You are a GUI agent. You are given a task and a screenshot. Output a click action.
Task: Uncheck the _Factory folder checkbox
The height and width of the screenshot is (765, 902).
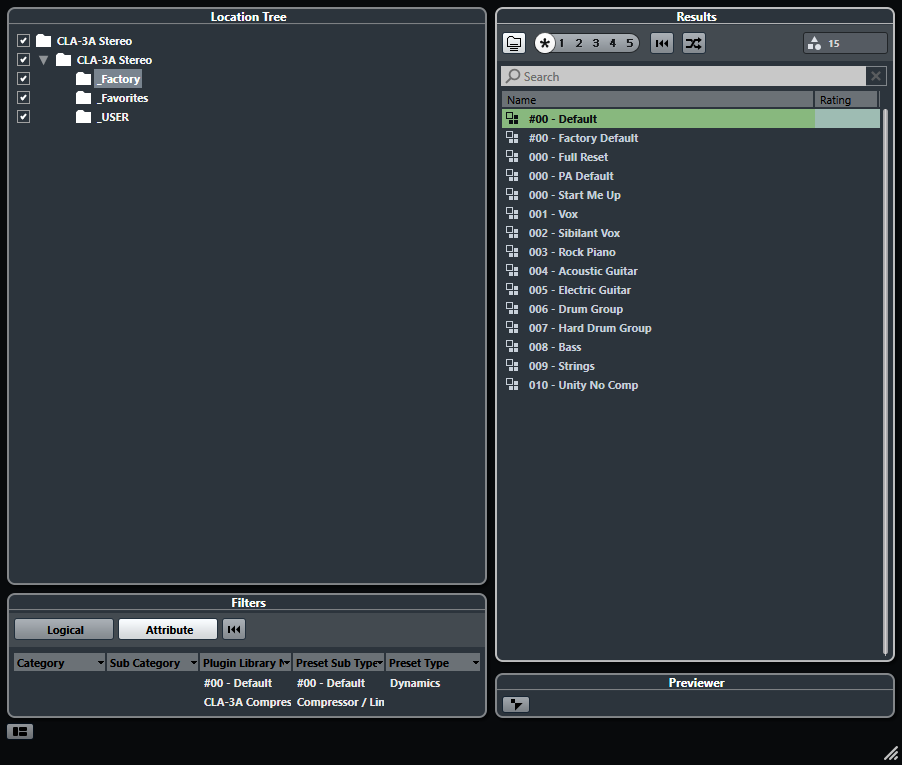pos(23,78)
